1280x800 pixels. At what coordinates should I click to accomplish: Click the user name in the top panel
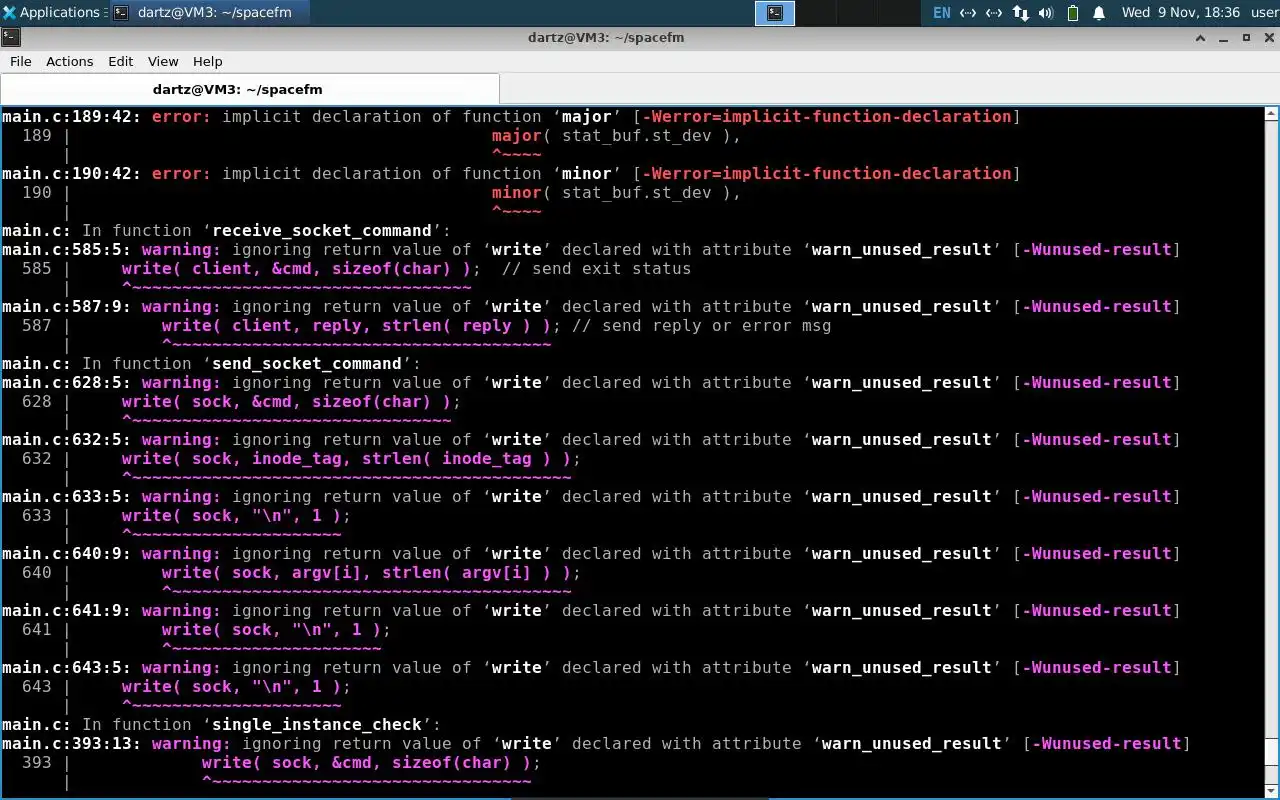click(x=1264, y=12)
